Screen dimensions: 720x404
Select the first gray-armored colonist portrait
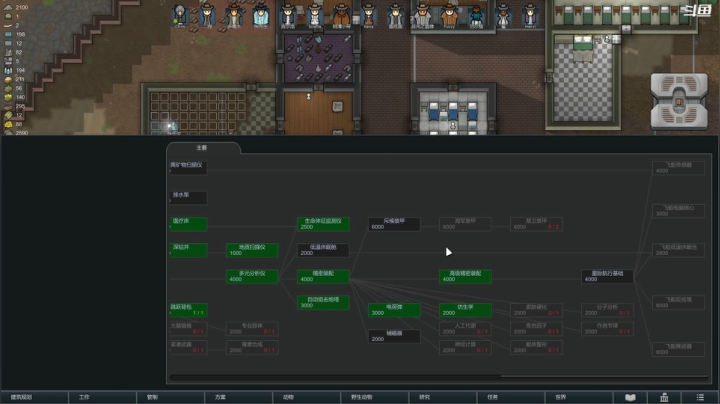point(180,17)
